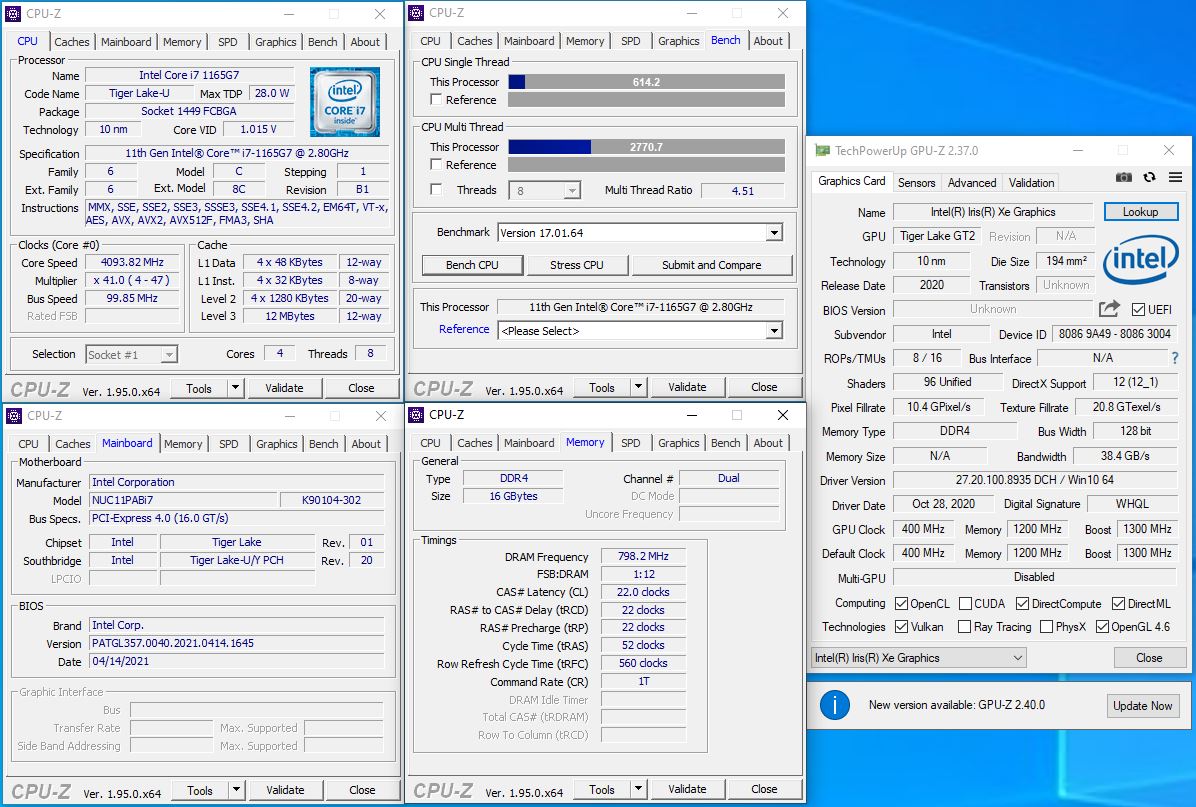Open GPU-Z hamburger menu
Screen dimensions: 1196x807
[1175, 177]
